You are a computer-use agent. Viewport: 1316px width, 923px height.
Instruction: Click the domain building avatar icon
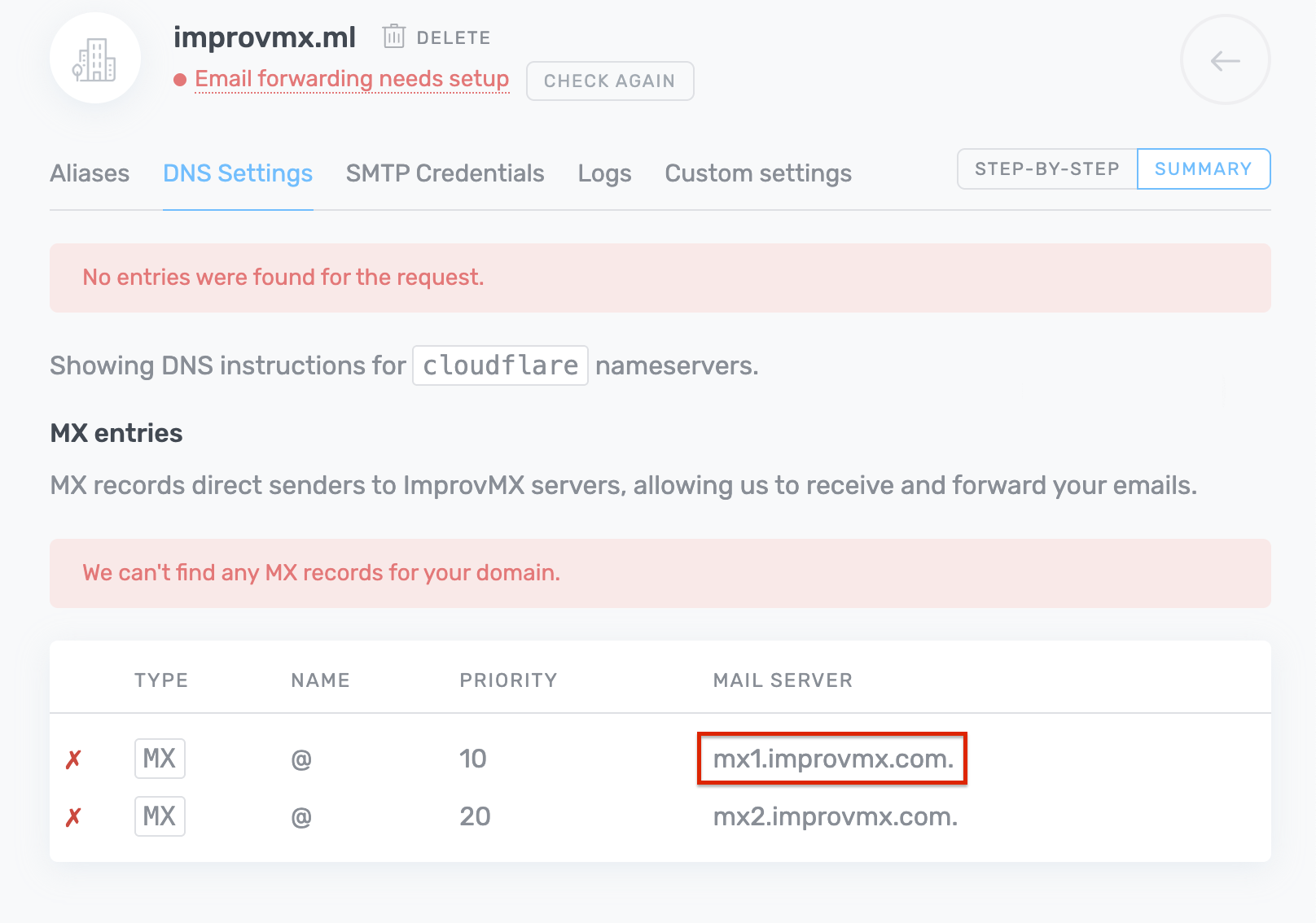94,59
